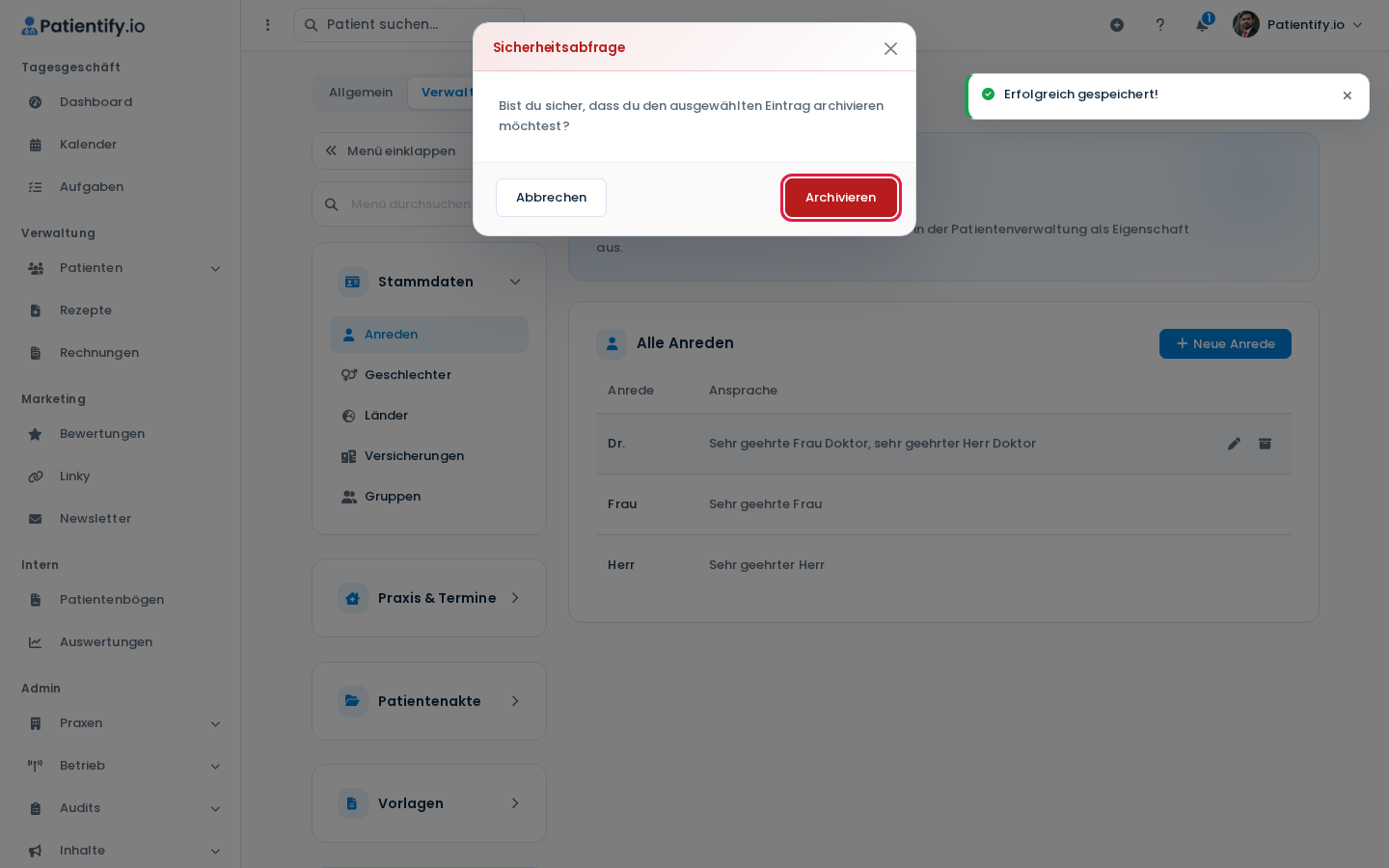Screen dimensions: 1389x868
Task: Select Länder in the Stammdaten menu
Action: click(x=429, y=416)
